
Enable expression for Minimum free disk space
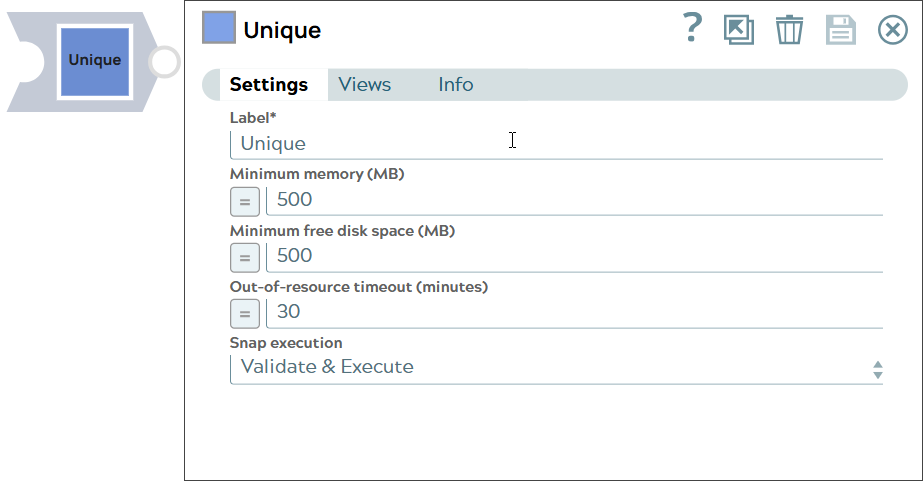pos(245,257)
